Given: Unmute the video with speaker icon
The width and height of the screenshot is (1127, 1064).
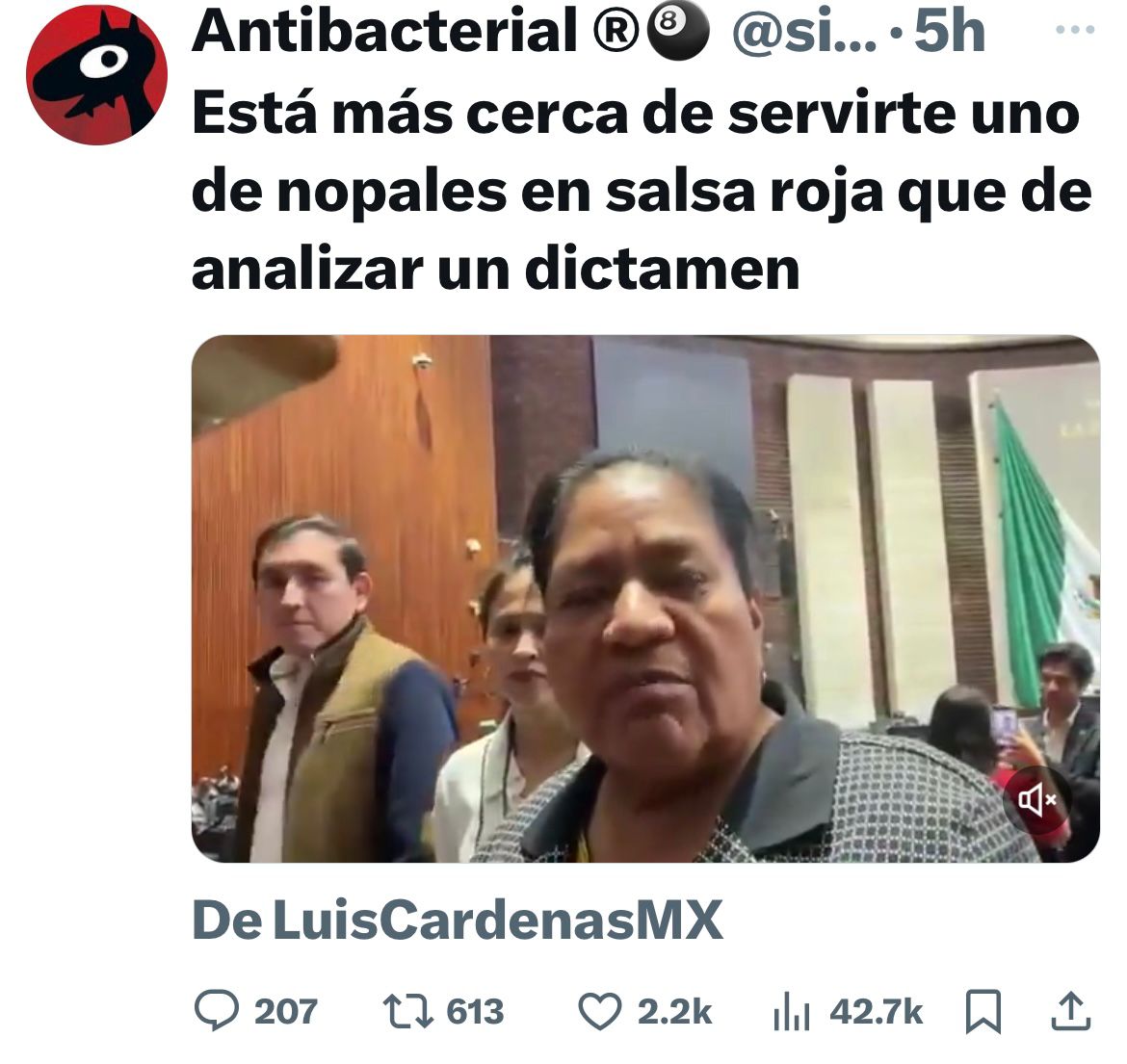Looking at the screenshot, I should click(1037, 799).
